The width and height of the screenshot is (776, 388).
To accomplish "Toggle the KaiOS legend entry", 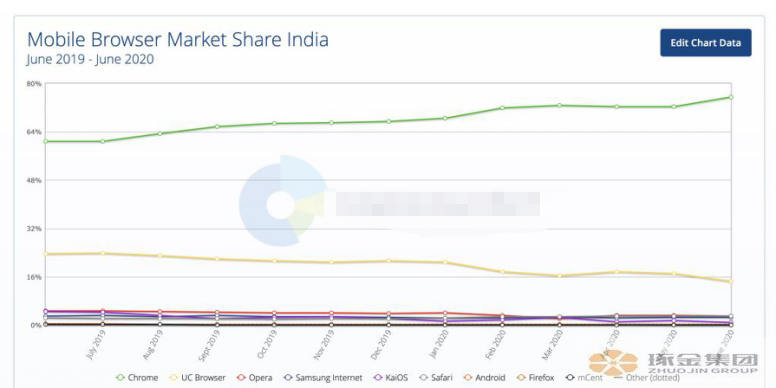I will tap(390, 378).
